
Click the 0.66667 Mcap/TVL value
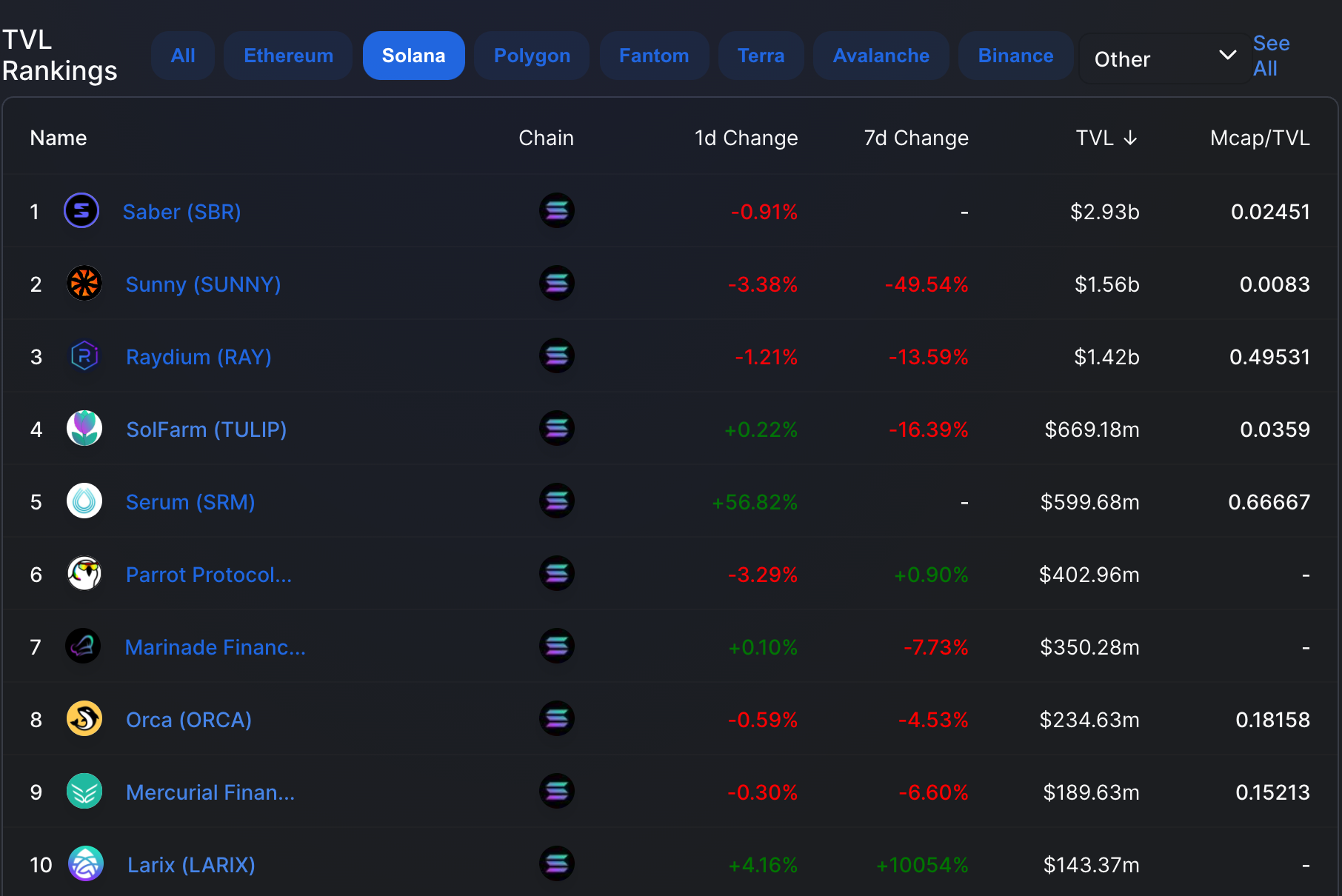tap(1269, 502)
